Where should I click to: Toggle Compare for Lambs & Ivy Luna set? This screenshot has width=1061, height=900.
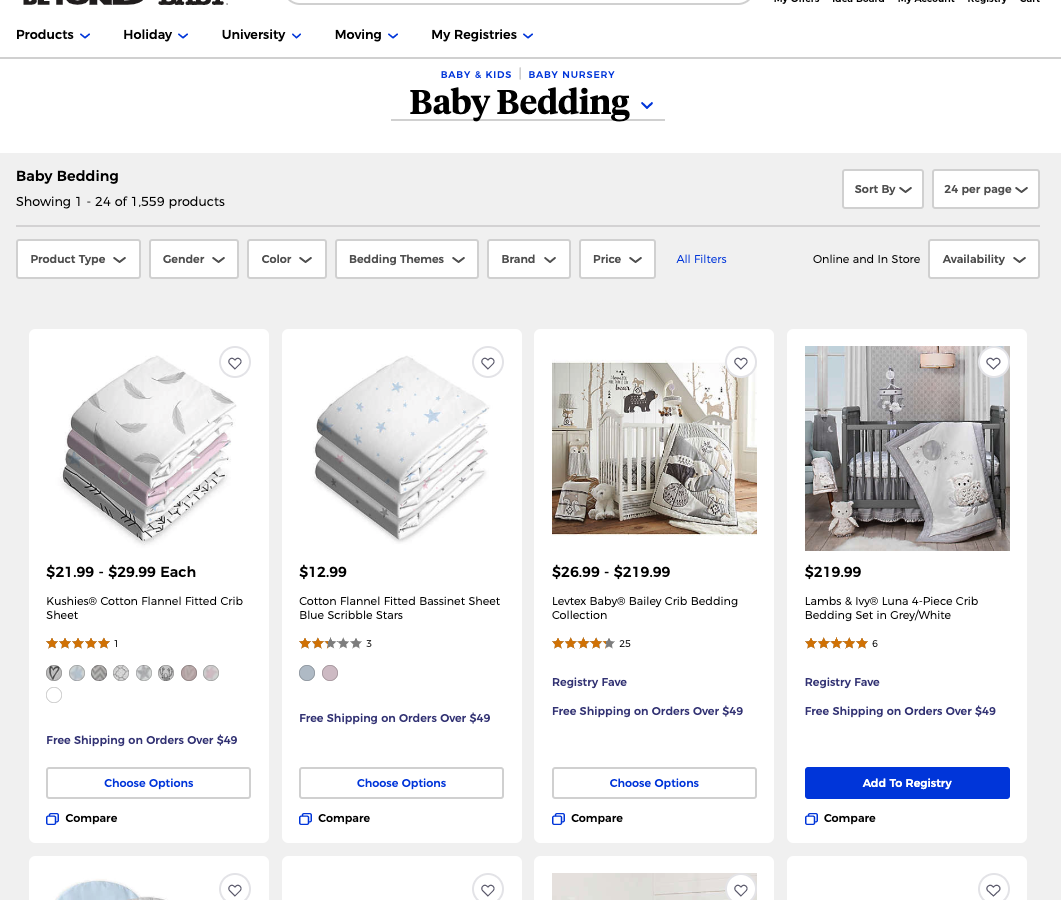pyautogui.click(x=840, y=819)
